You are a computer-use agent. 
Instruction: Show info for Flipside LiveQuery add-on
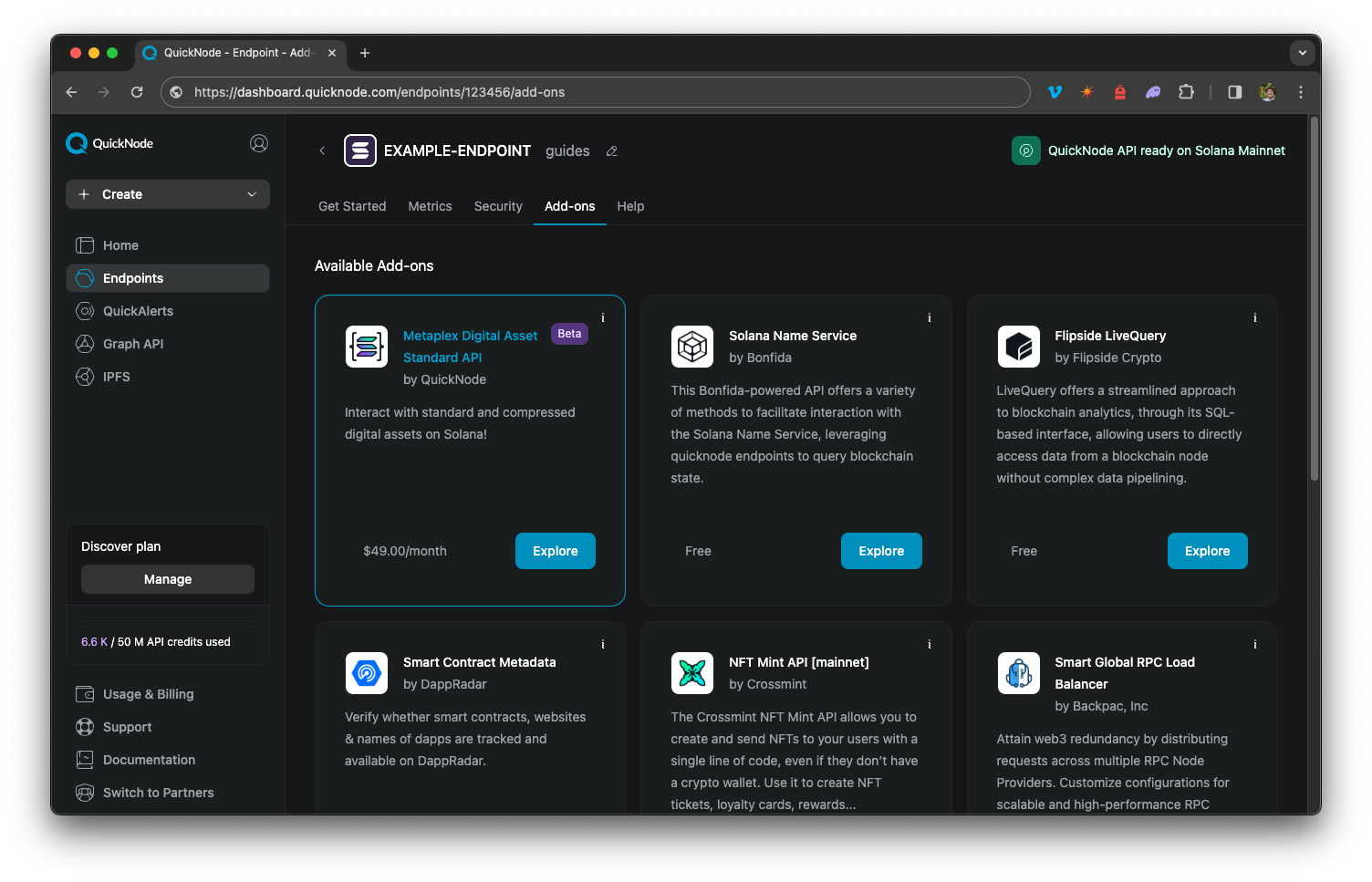coord(1255,317)
